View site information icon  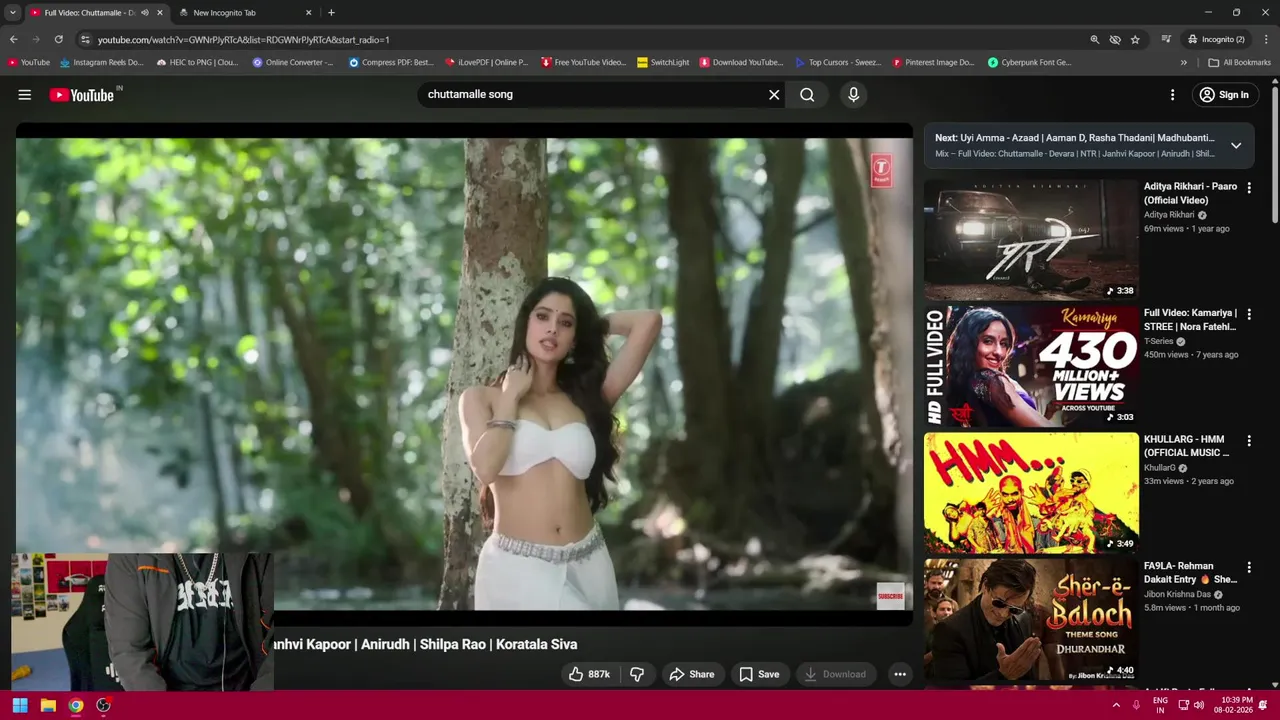85,39
